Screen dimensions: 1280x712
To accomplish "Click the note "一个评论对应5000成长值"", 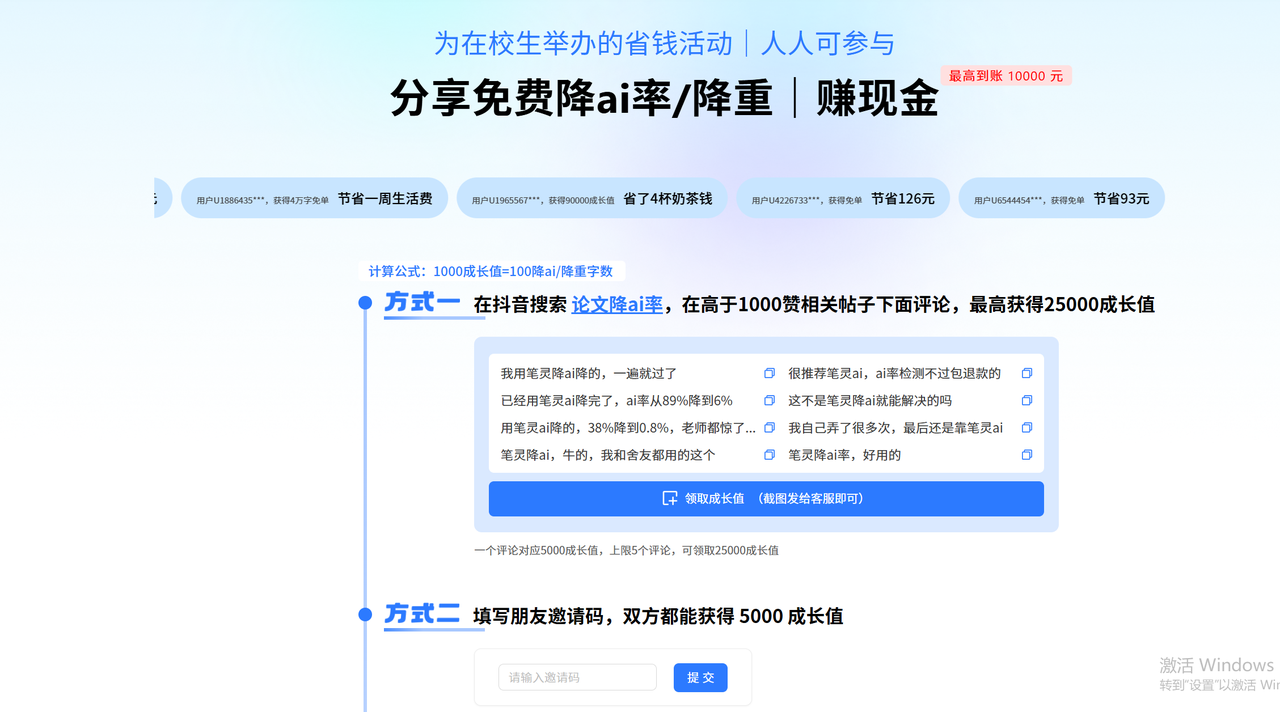I will 536,550.
